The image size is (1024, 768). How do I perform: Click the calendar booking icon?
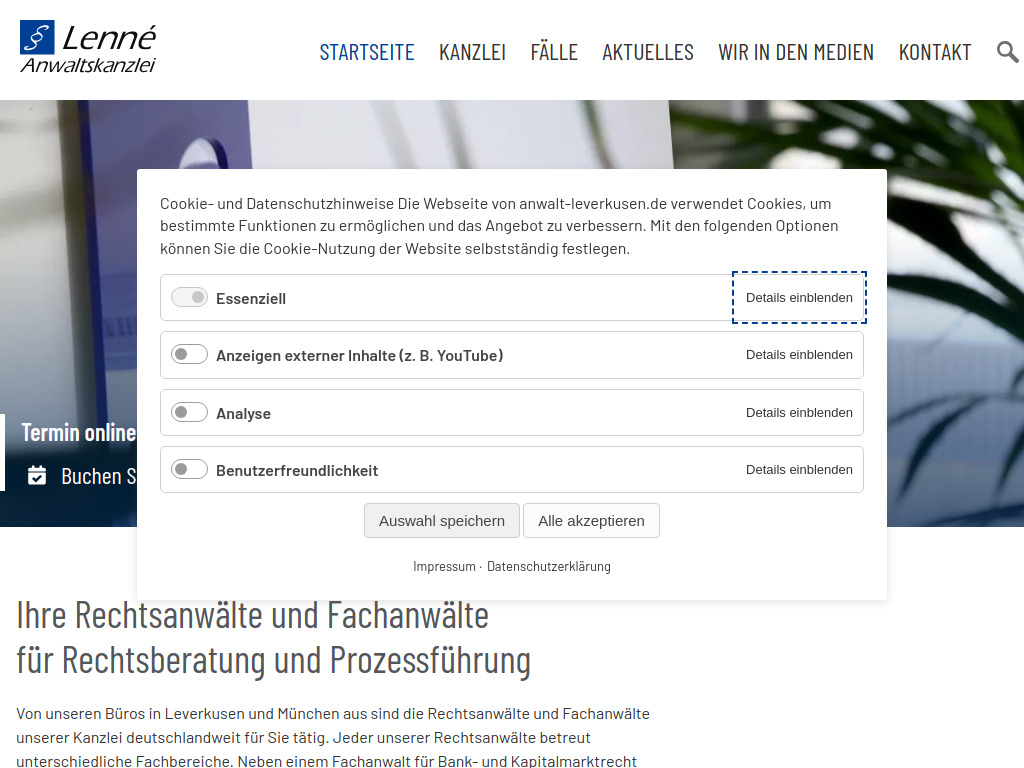click(37, 476)
